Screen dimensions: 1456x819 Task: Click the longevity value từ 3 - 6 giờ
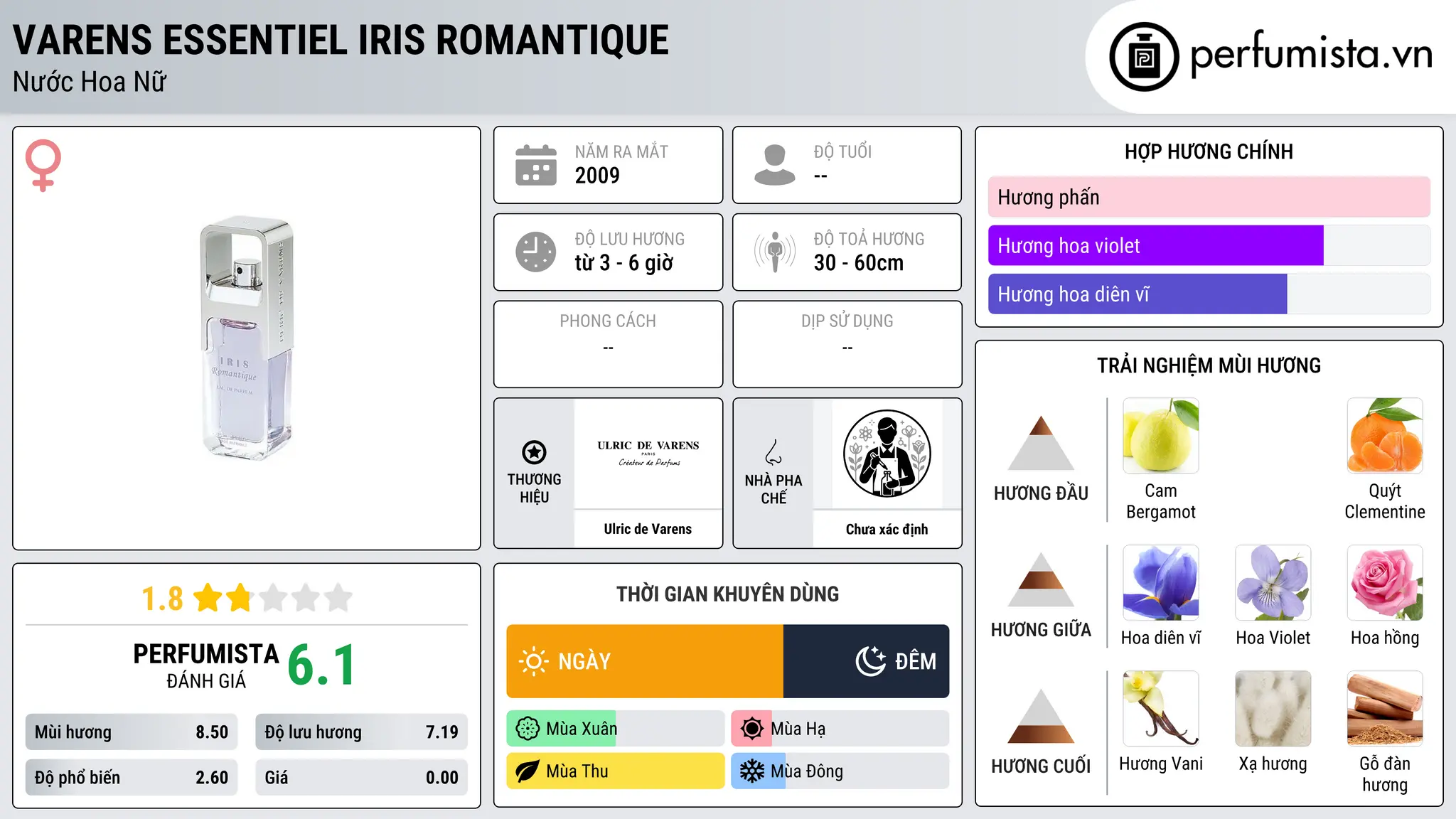pos(623,263)
